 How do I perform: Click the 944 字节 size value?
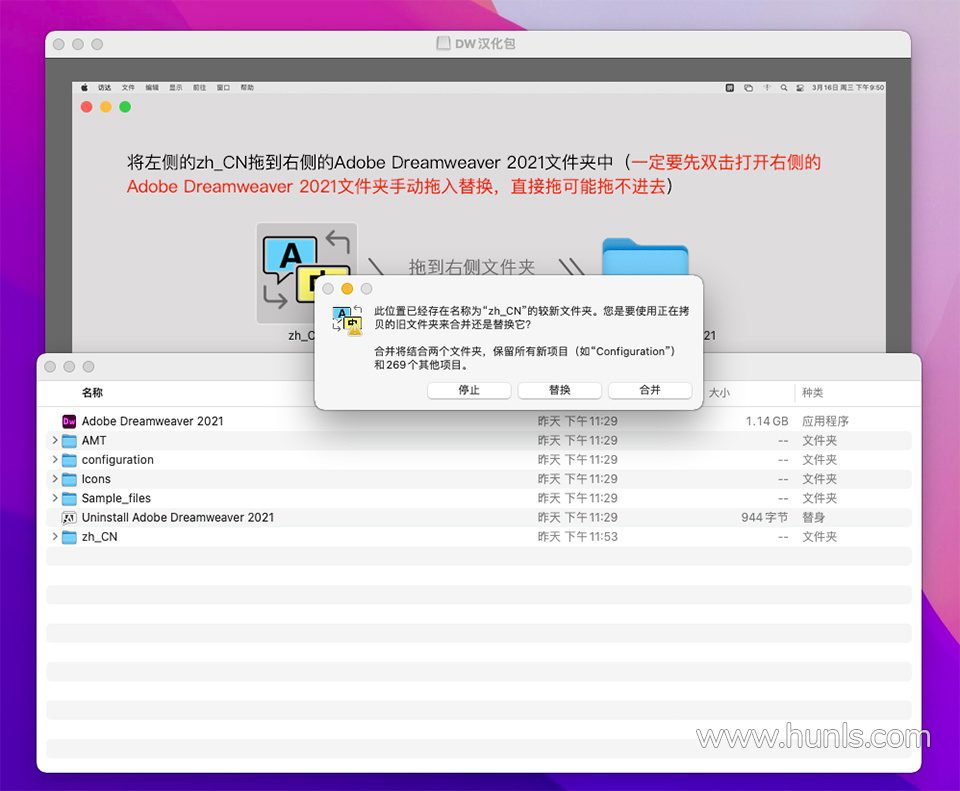click(x=765, y=518)
